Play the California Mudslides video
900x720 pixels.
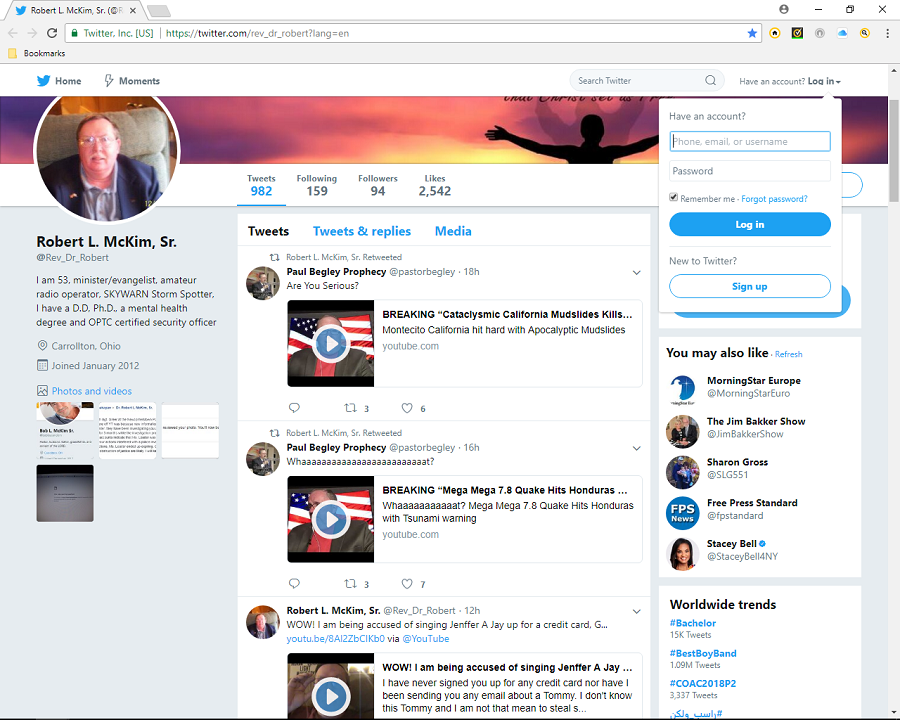[331, 343]
